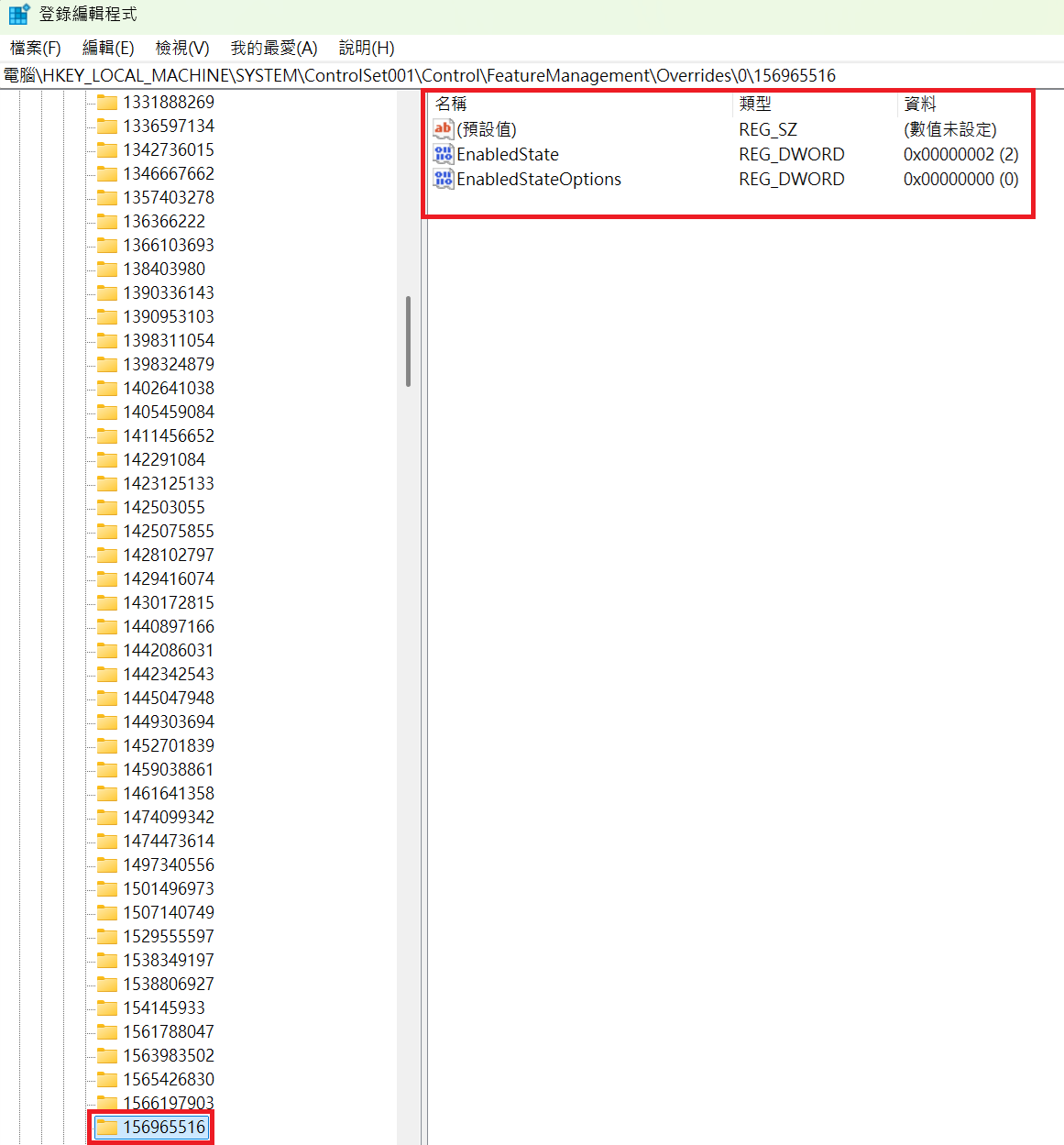Image resolution: width=1064 pixels, height=1145 pixels.
Task: Select key 1497340556 in tree
Action: 169,864
